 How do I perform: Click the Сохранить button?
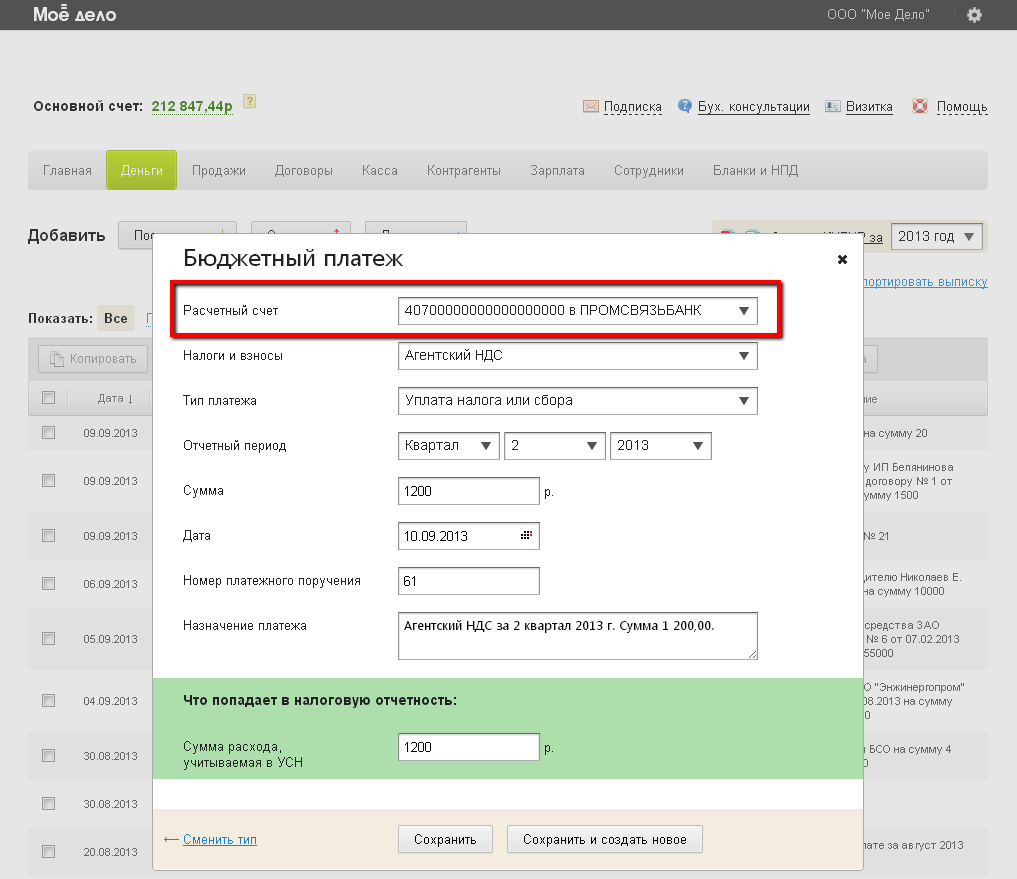pyautogui.click(x=445, y=839)
